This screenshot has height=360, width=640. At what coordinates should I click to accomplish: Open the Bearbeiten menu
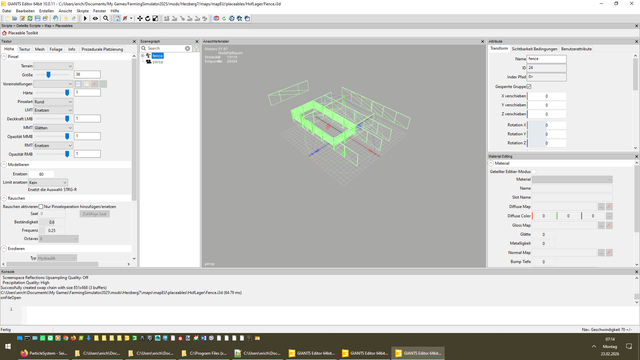[x=25, y=11]
